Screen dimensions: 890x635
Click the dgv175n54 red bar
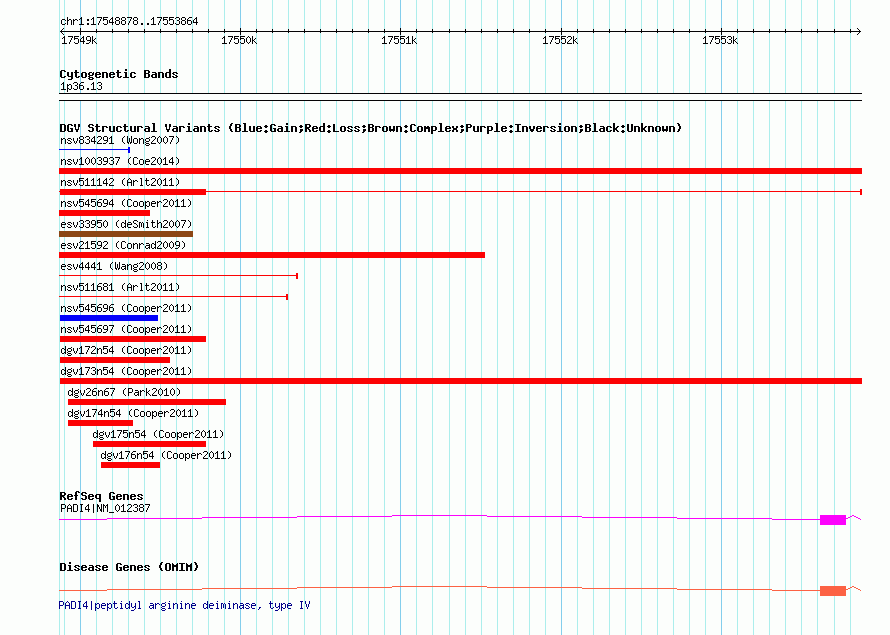(149, 444)
